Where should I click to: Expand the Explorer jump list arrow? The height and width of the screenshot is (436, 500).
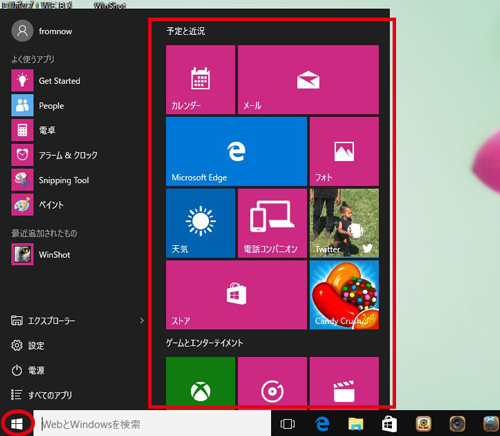coord(142,321)
